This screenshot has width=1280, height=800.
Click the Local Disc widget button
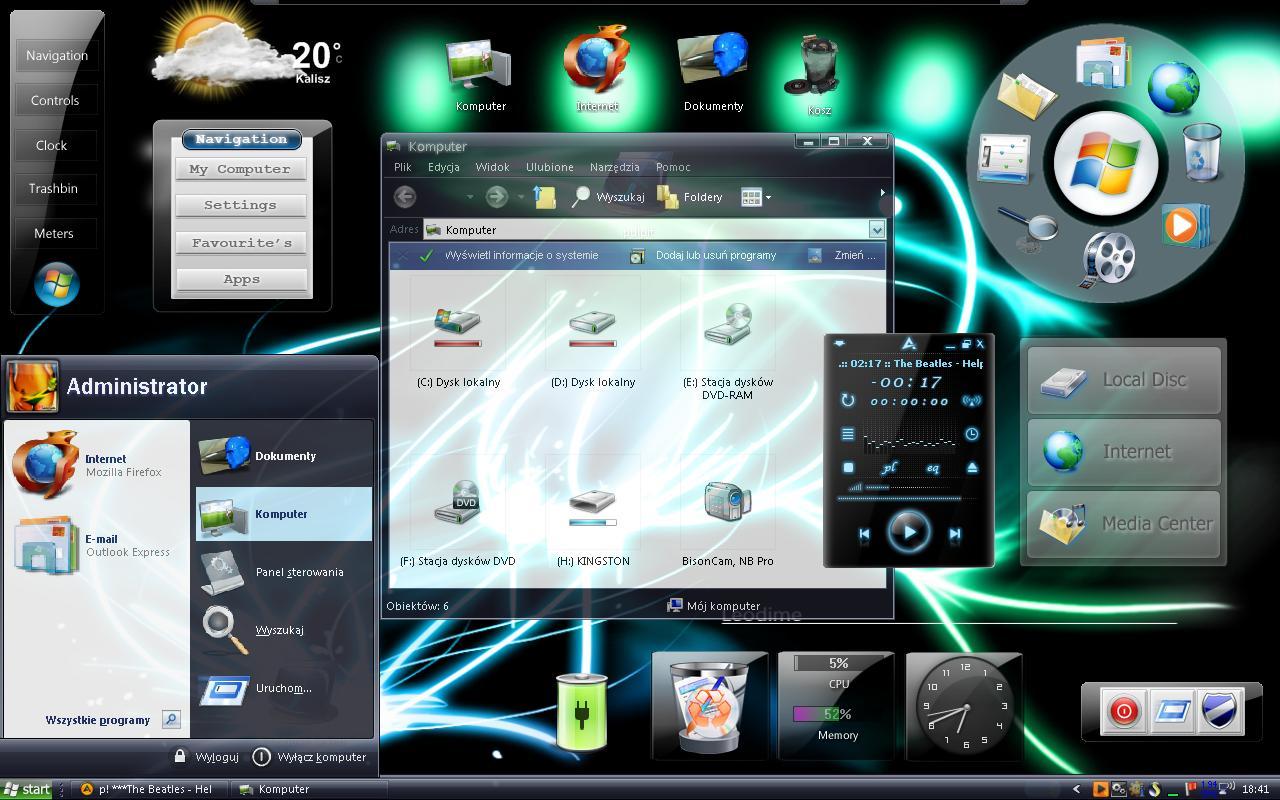click(1124, 380)
